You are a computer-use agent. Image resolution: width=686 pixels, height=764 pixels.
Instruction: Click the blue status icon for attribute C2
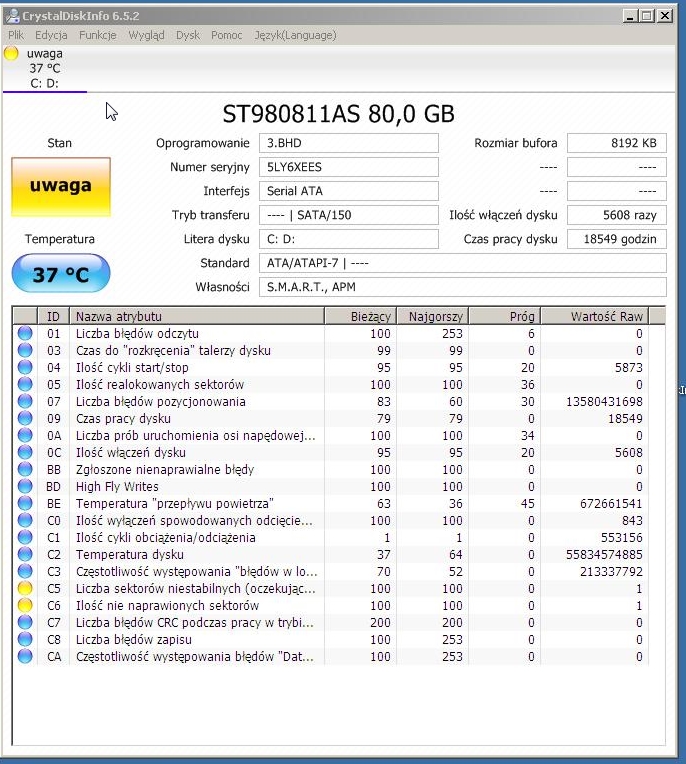point(25,554)
